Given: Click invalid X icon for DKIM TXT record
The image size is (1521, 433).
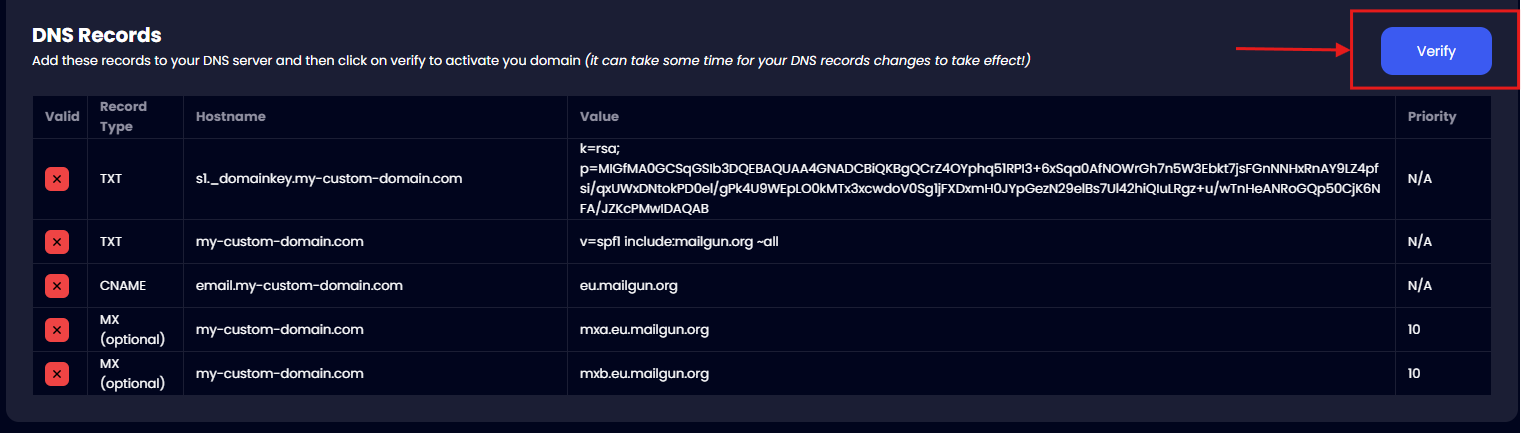Looking at the screenshot, I should point(57,179).
